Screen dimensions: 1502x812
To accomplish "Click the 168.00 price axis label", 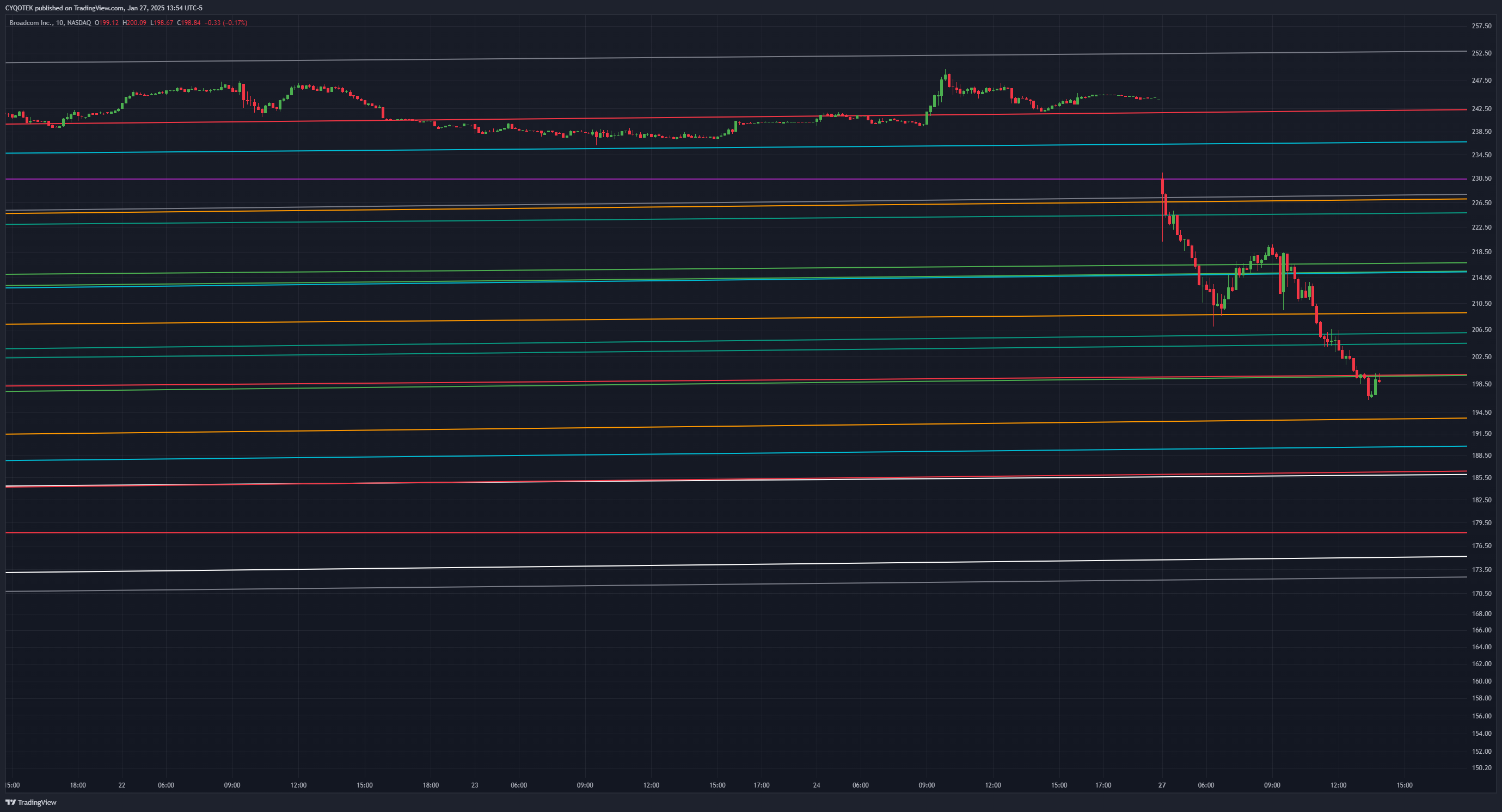I will 1482,614.
